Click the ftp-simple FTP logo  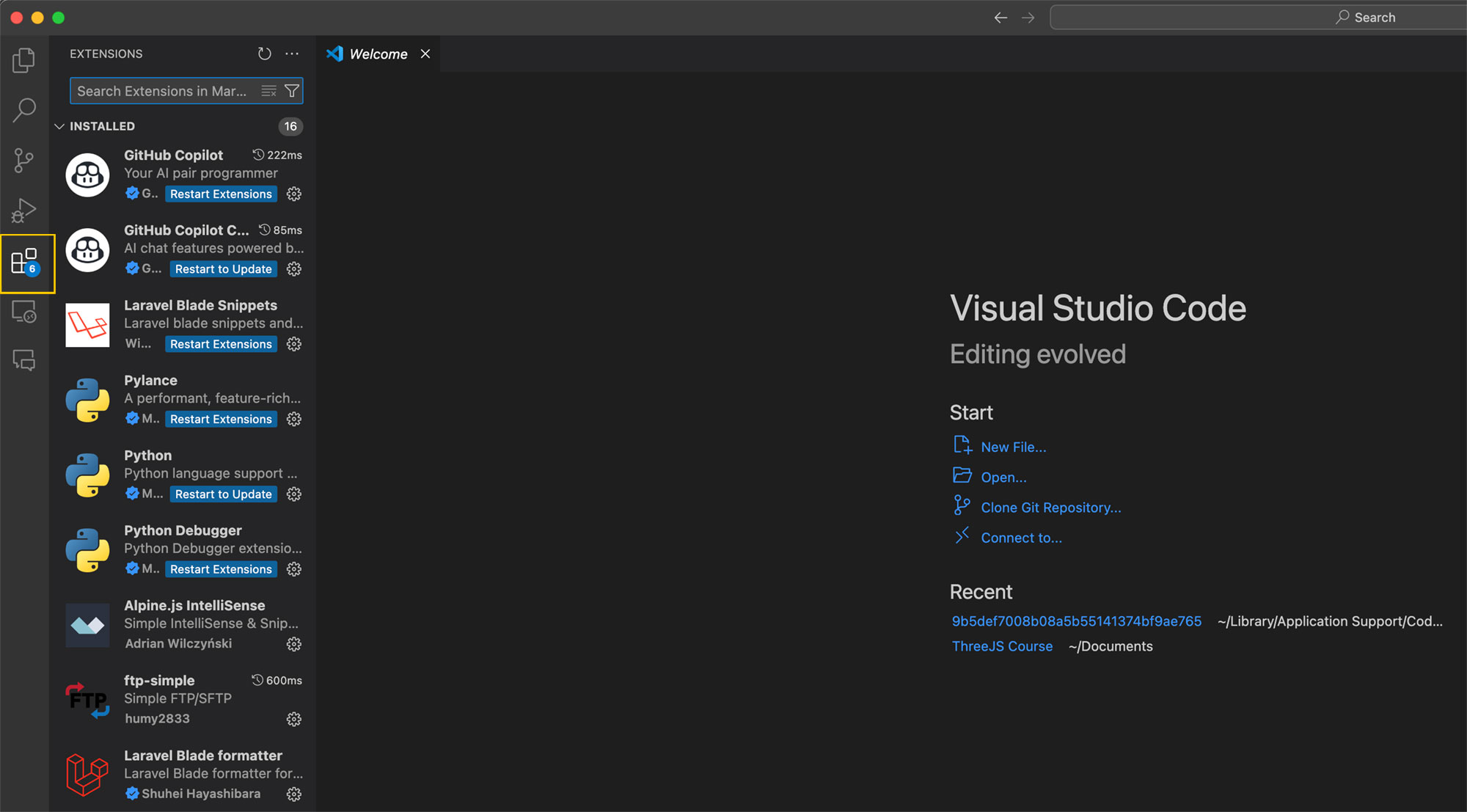click(x=87, y=701)
